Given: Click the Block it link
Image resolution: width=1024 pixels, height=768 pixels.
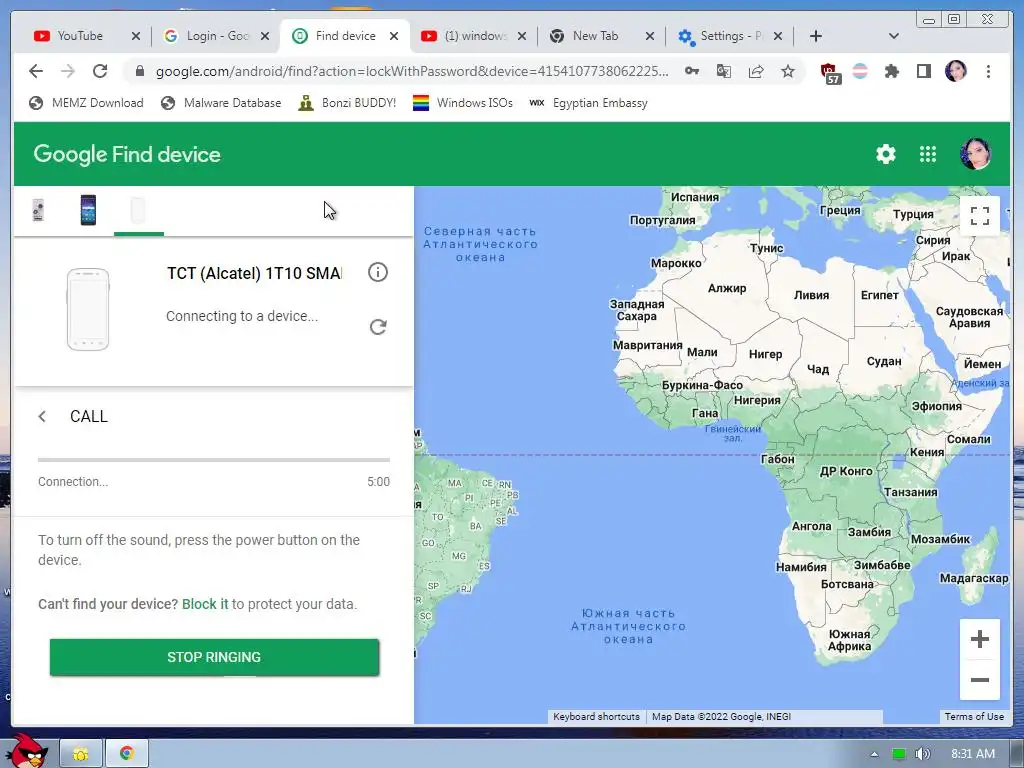Looking at the screenshot, I should click(205, 604).
